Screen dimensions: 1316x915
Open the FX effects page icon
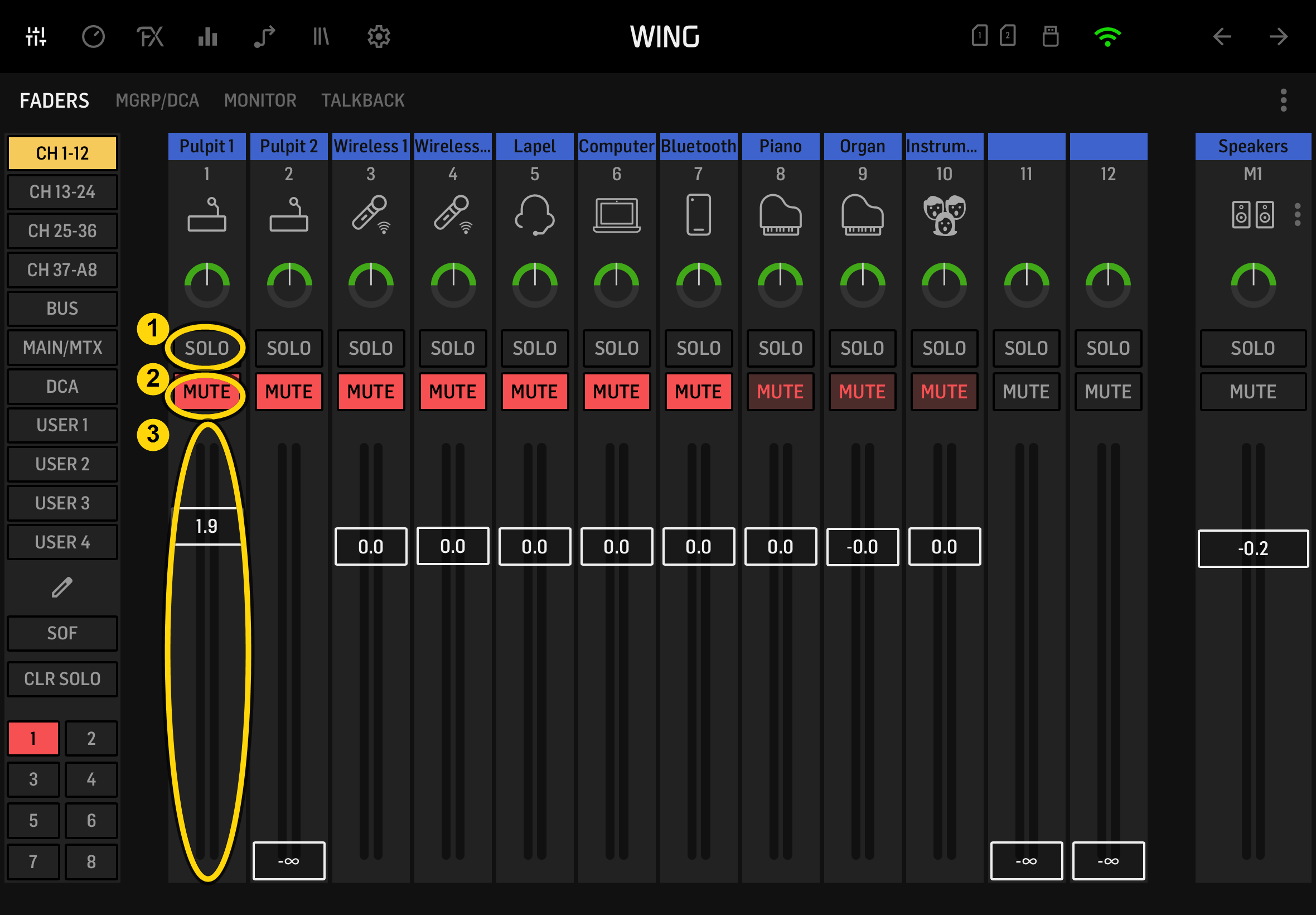(x=150, y=37)
